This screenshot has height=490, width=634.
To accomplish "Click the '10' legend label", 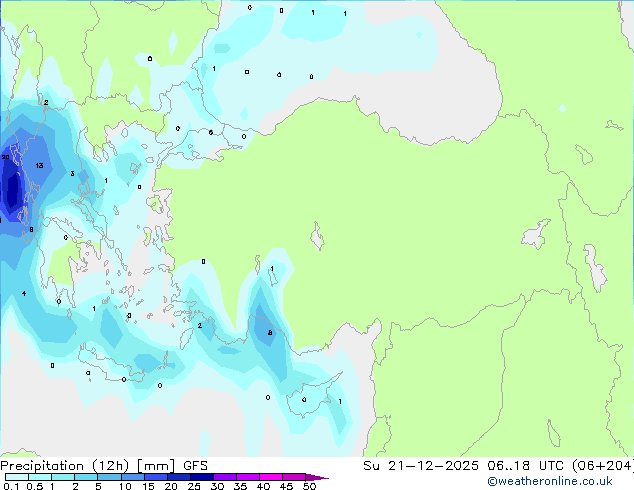I will click(x=125, y=486).
